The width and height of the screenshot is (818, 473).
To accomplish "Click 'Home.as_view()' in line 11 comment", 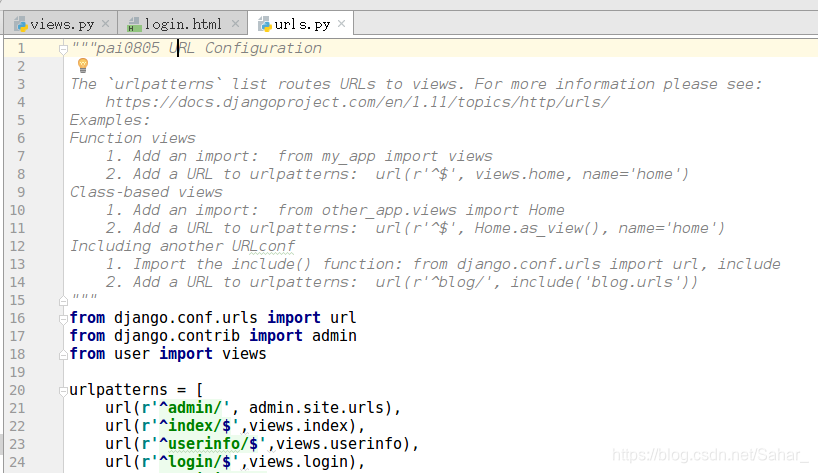I will tap(537, 228).
